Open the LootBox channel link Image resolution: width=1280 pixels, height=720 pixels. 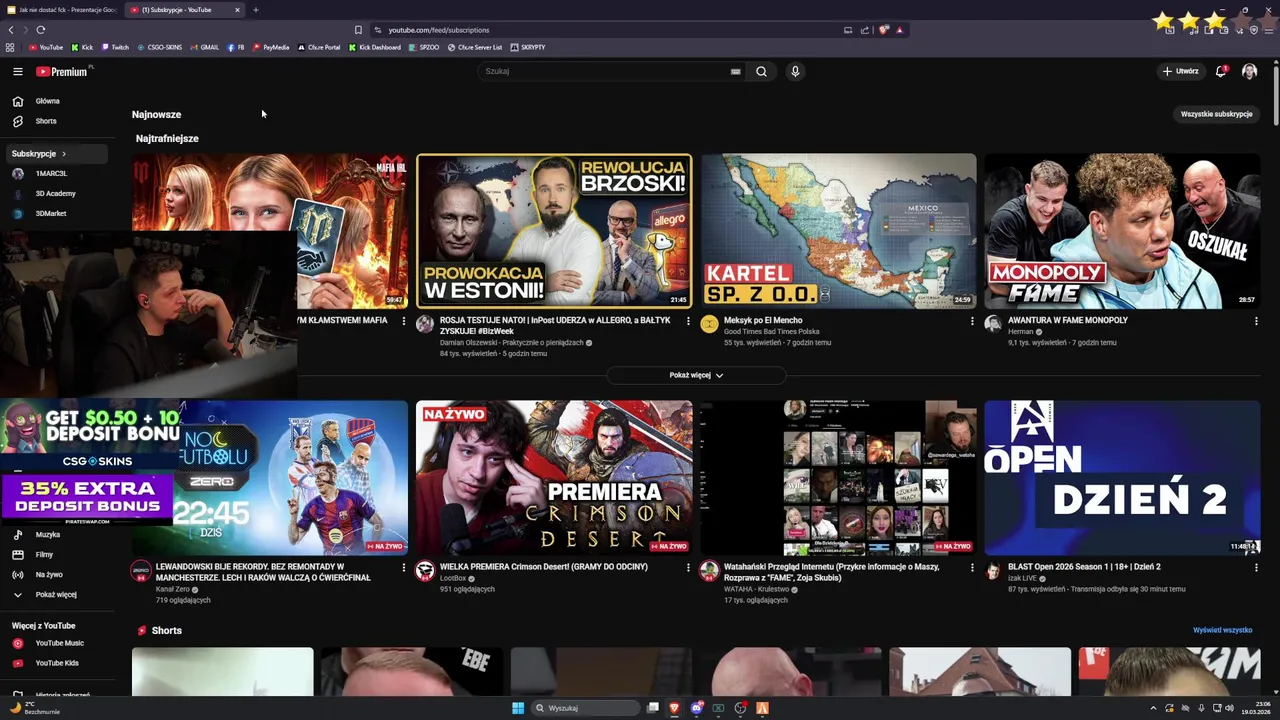coord(453,578)
